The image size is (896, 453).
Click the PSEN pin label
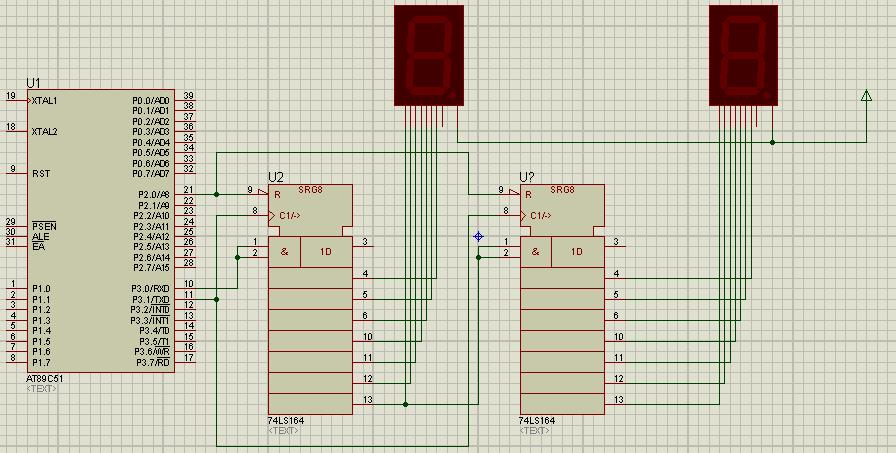[44, 226]
